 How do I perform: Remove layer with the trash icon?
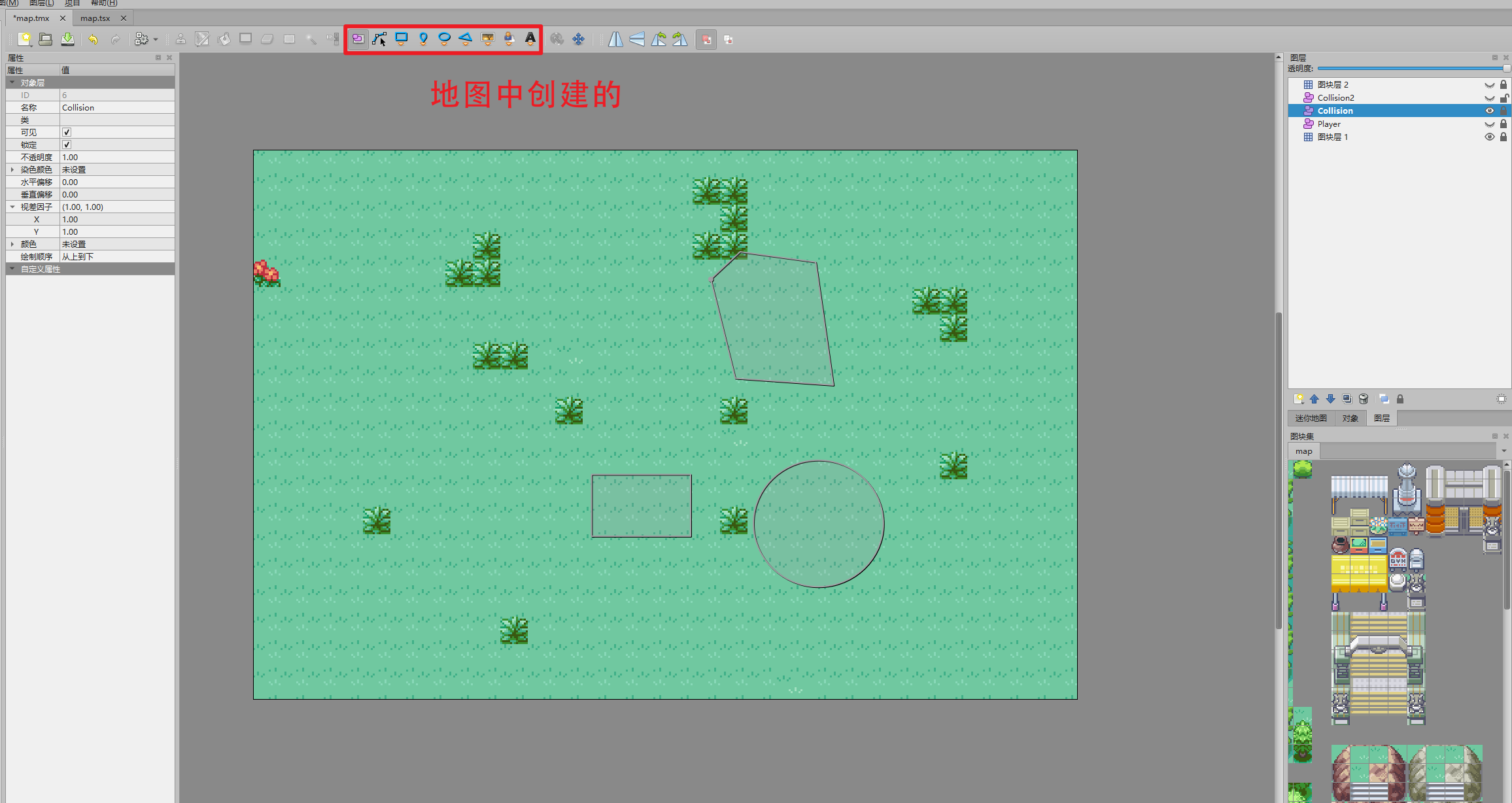pyautogui.click(x=1364, y=399)
